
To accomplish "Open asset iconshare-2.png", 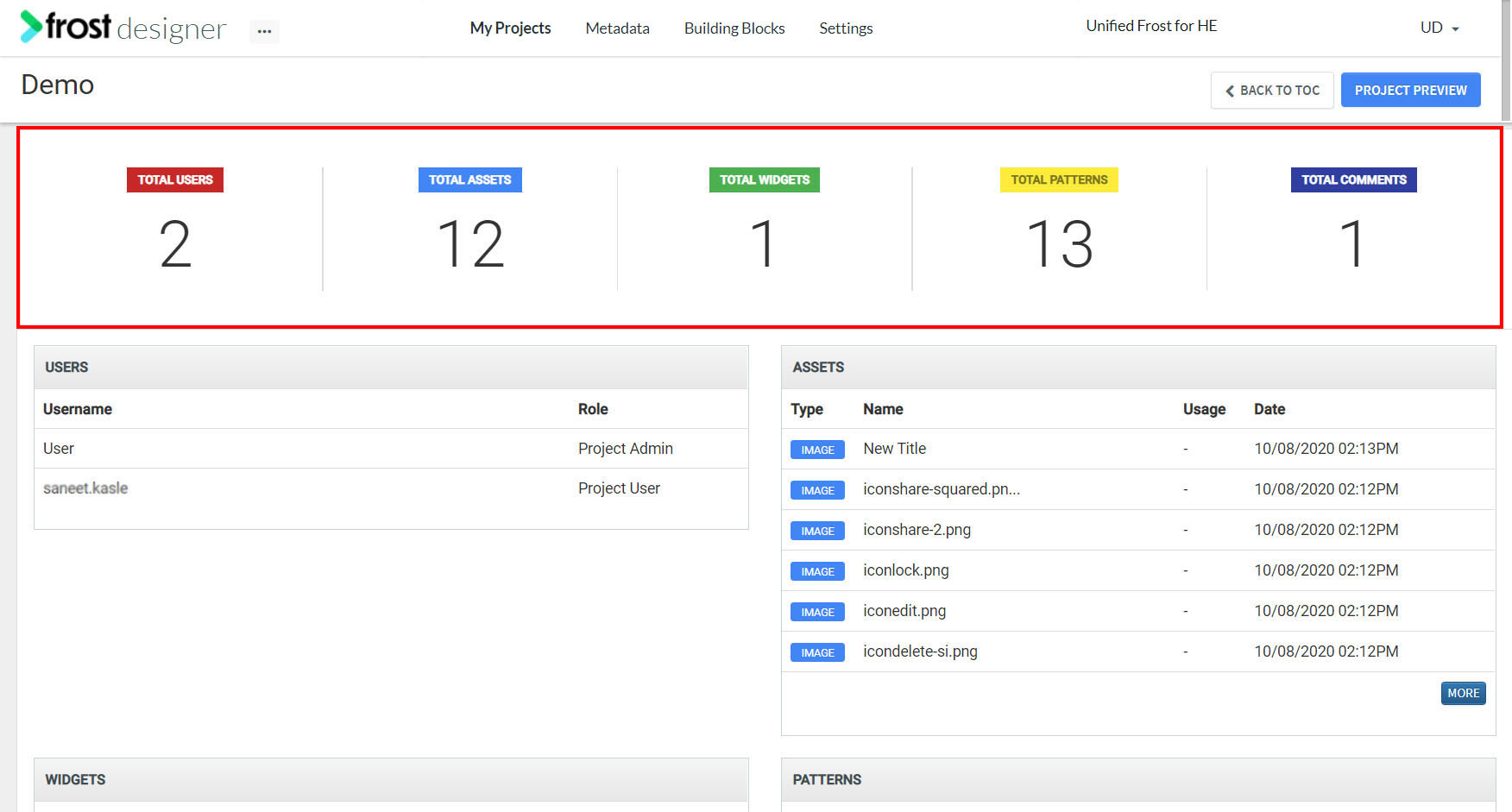I will [x=917, y=530].
